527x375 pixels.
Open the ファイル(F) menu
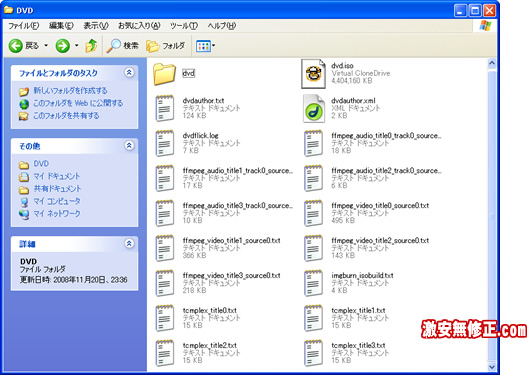click(24, 26)
